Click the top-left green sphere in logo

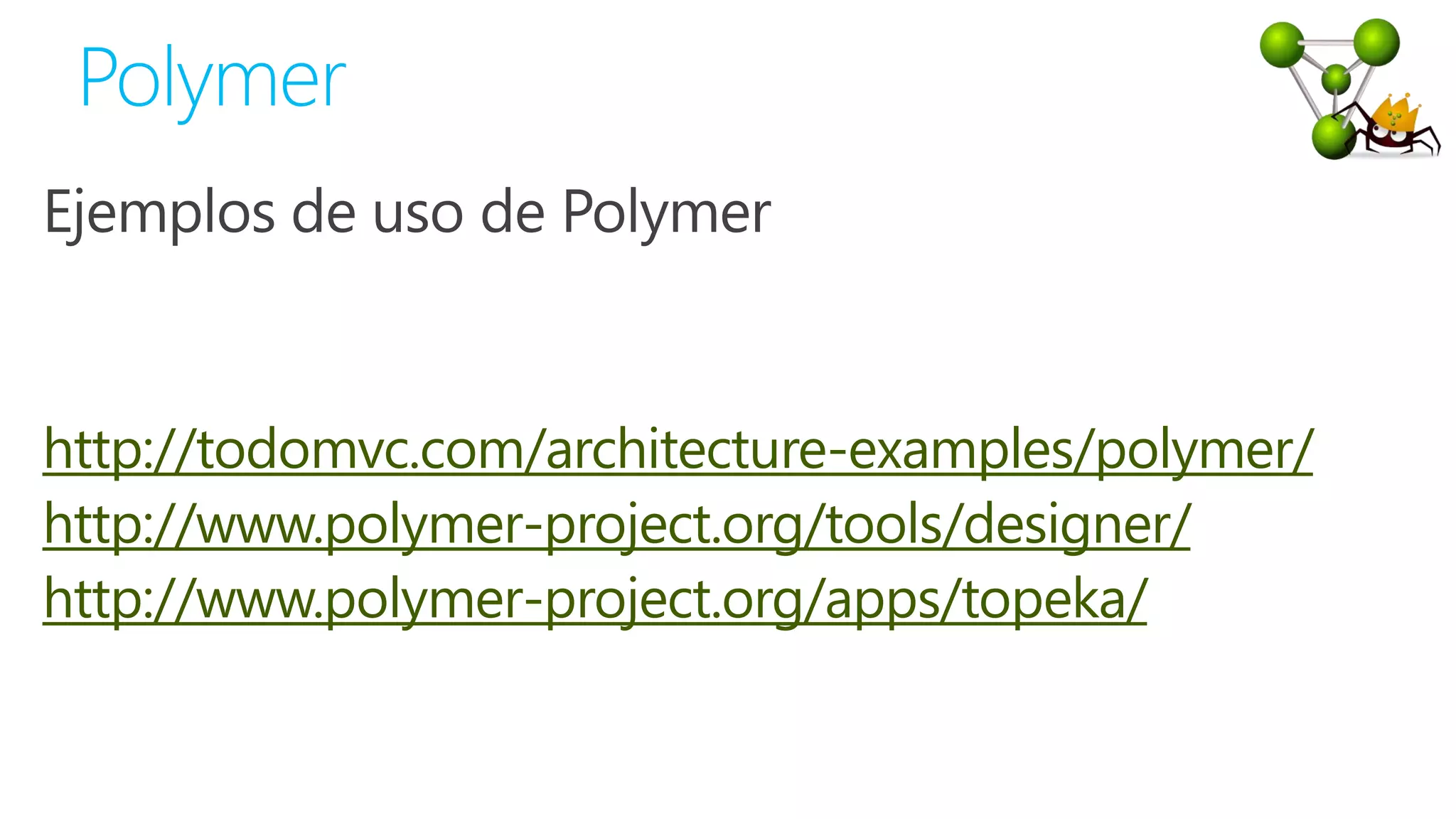(1281, 44)
